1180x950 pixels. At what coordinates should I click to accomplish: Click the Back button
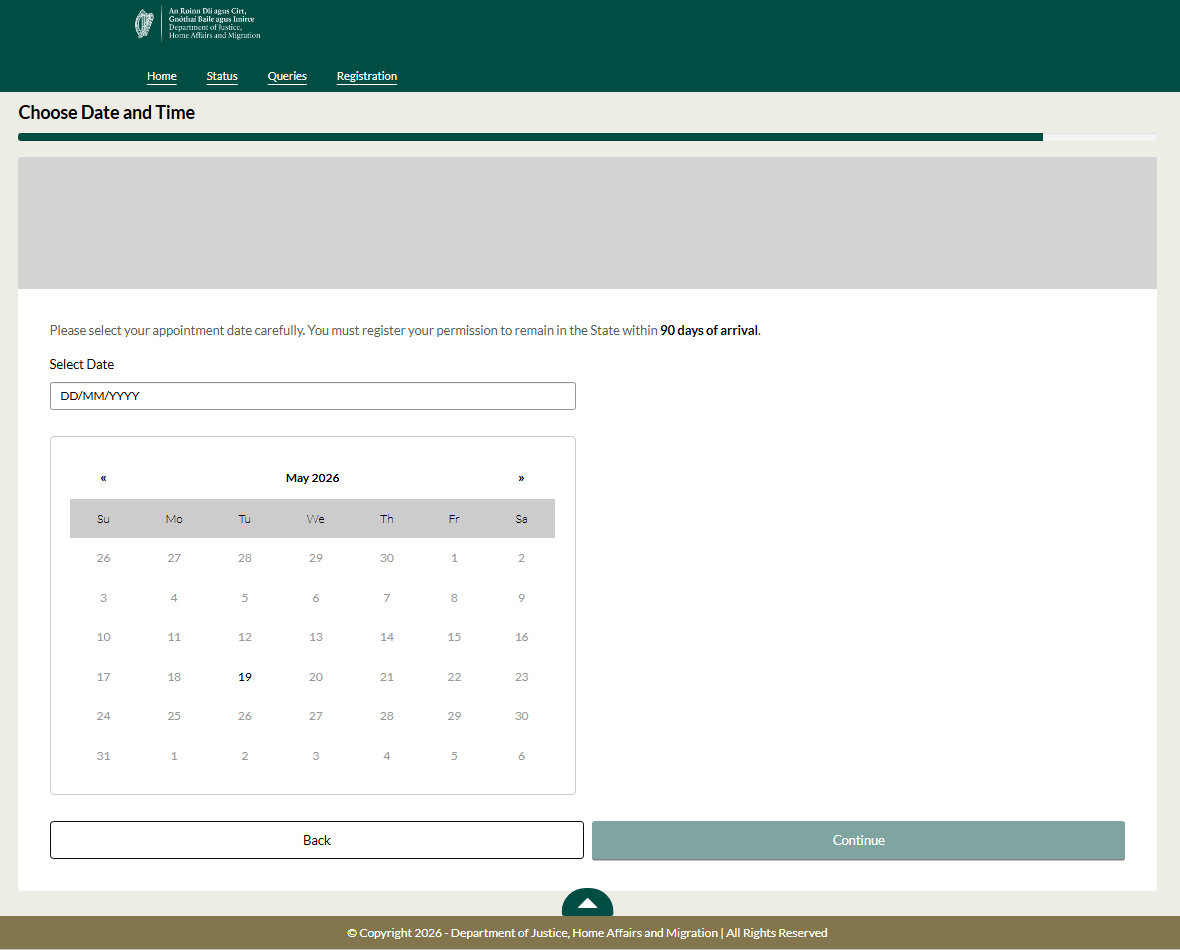[317, 840]
